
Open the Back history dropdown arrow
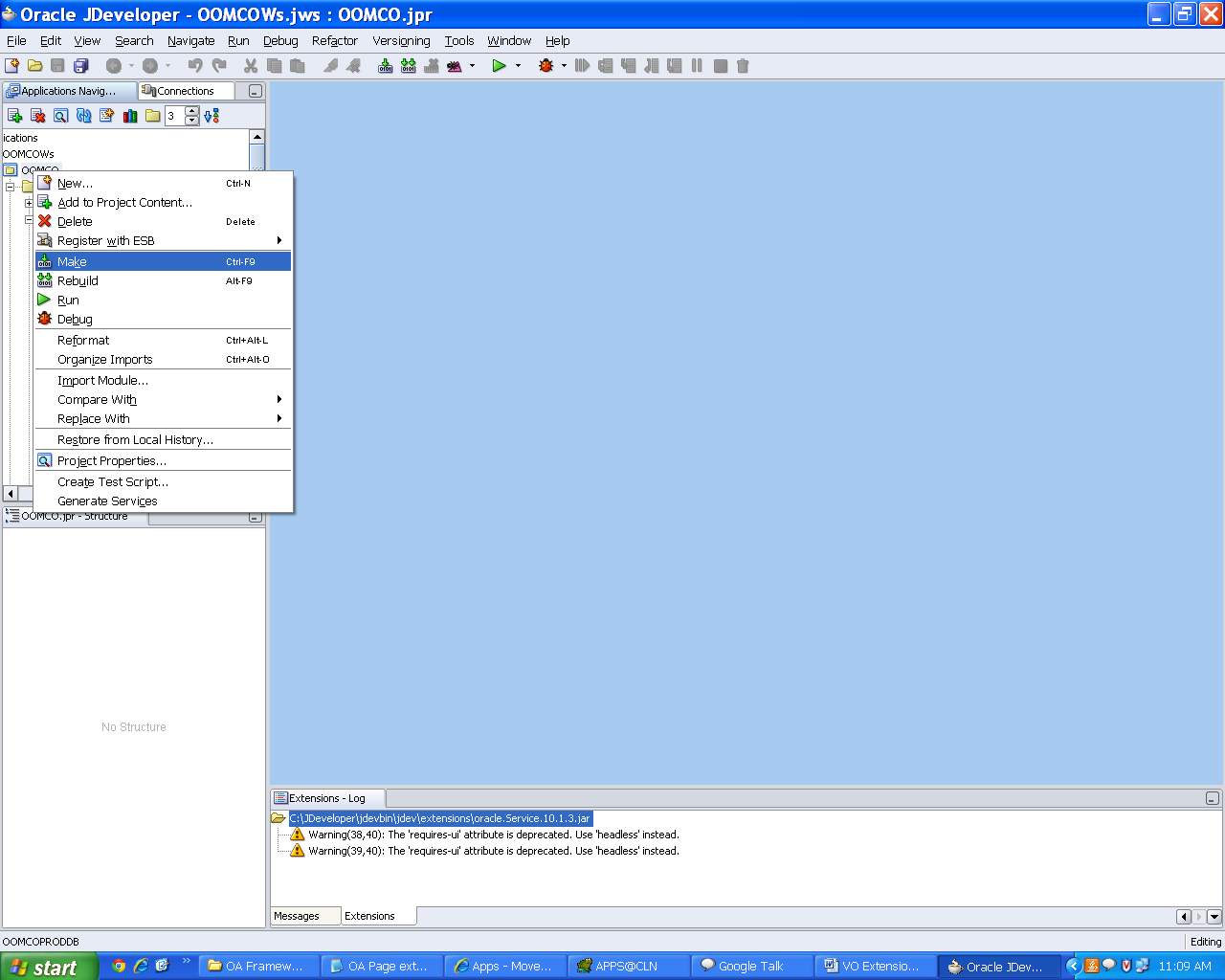point(131,66)
